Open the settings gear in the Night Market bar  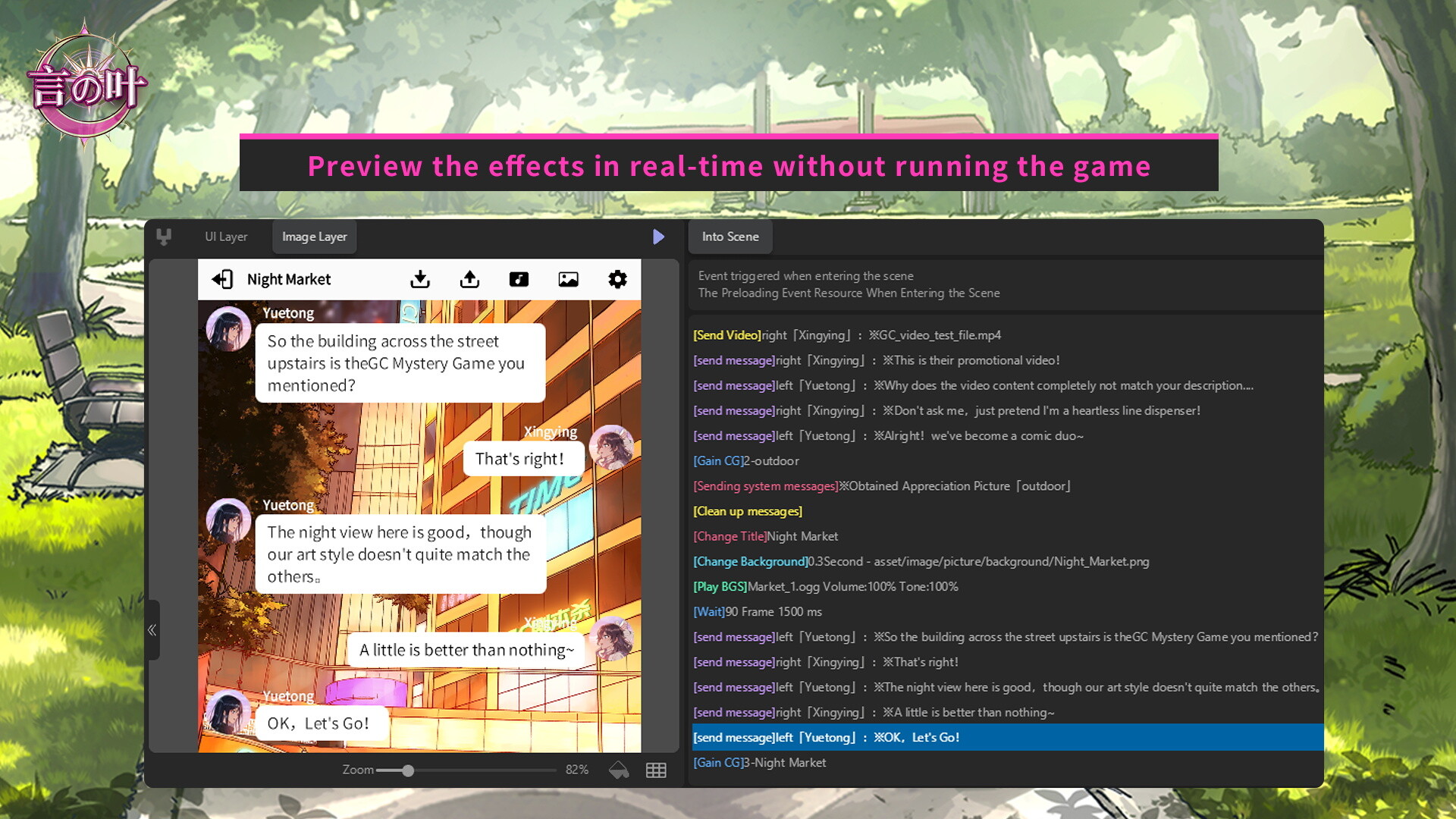[x=617, y=279]
